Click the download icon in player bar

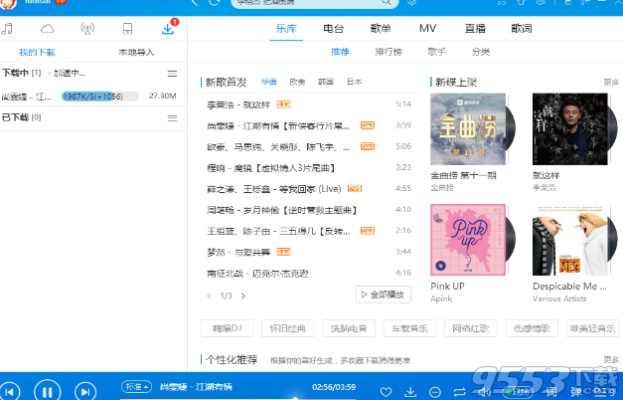tap(410, 390)
